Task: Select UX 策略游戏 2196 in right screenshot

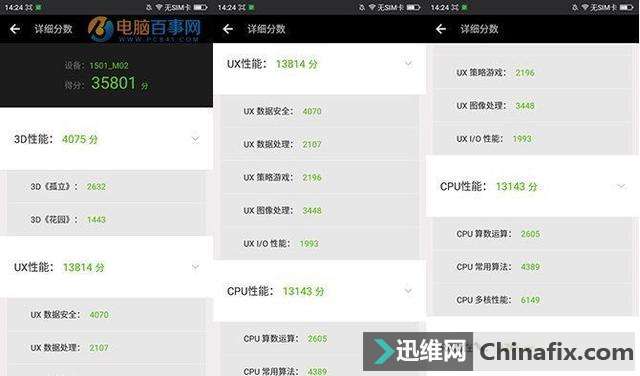Action: tap(533, 73)
